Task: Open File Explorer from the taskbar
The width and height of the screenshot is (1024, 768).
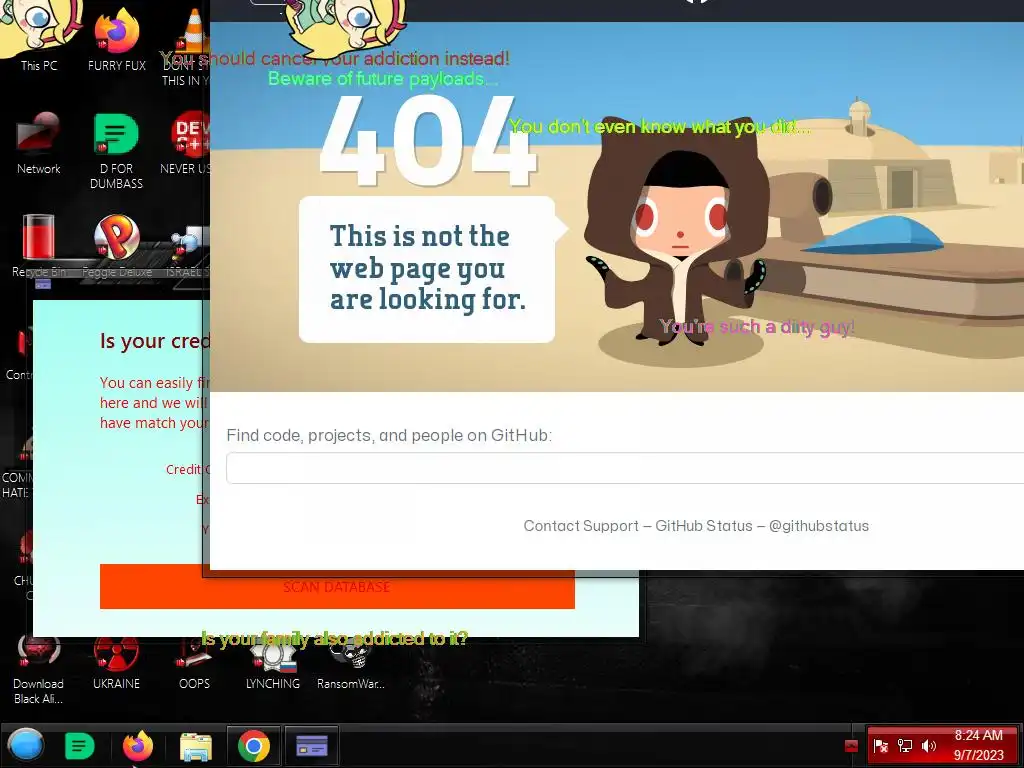Action: click(x=195, y=746)
